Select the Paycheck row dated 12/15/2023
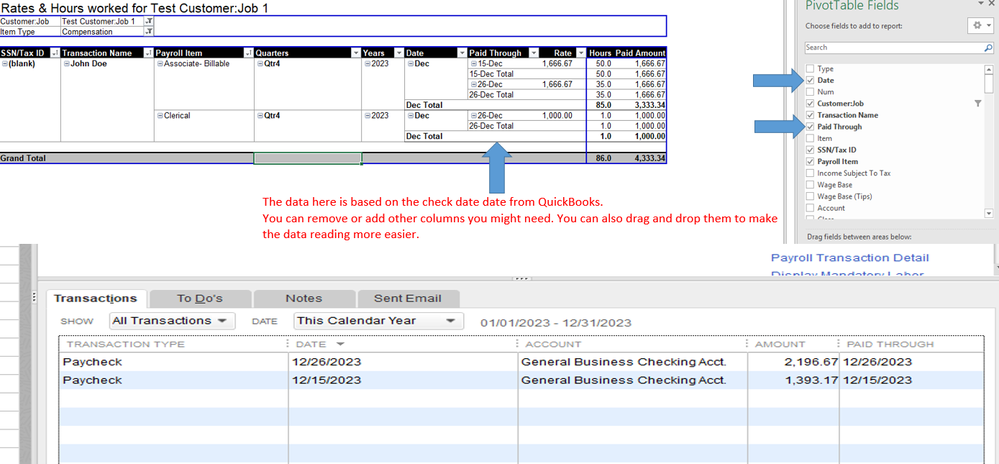The width and height of the screenshot is (999, 464). [x=521, y=380]
